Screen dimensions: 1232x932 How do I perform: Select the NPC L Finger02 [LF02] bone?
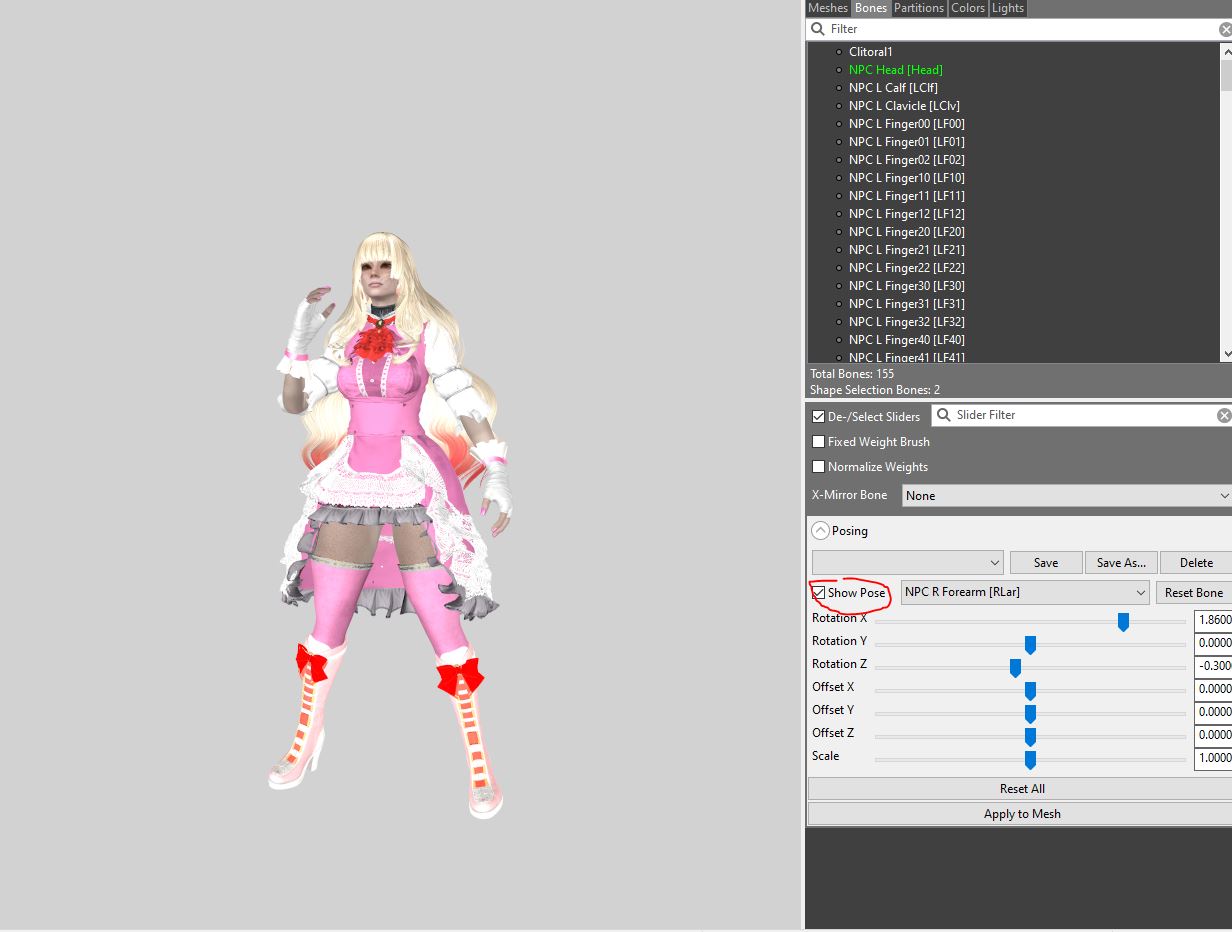click(x=906, y=160)
